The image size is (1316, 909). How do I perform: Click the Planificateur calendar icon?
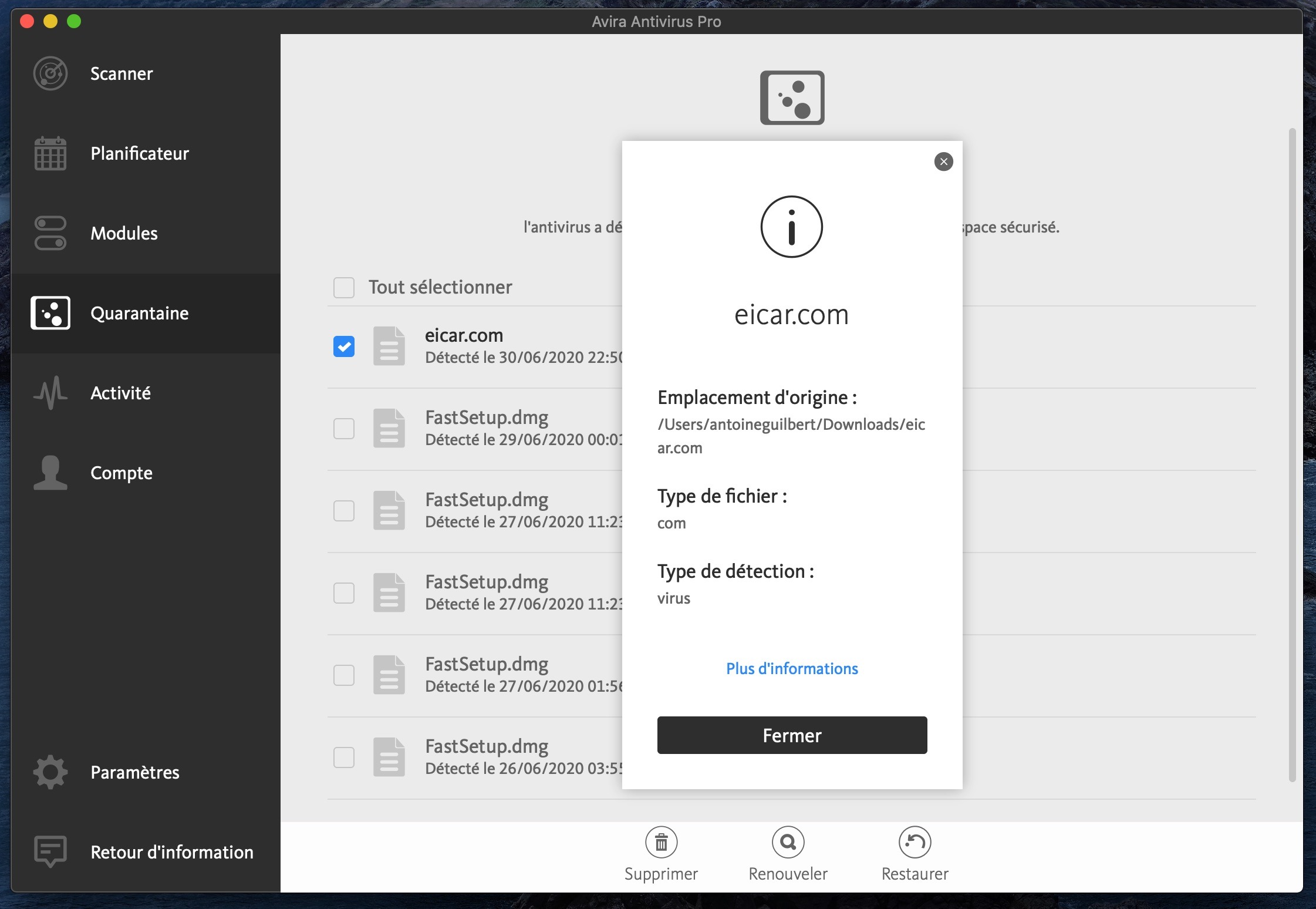[50, 153]
